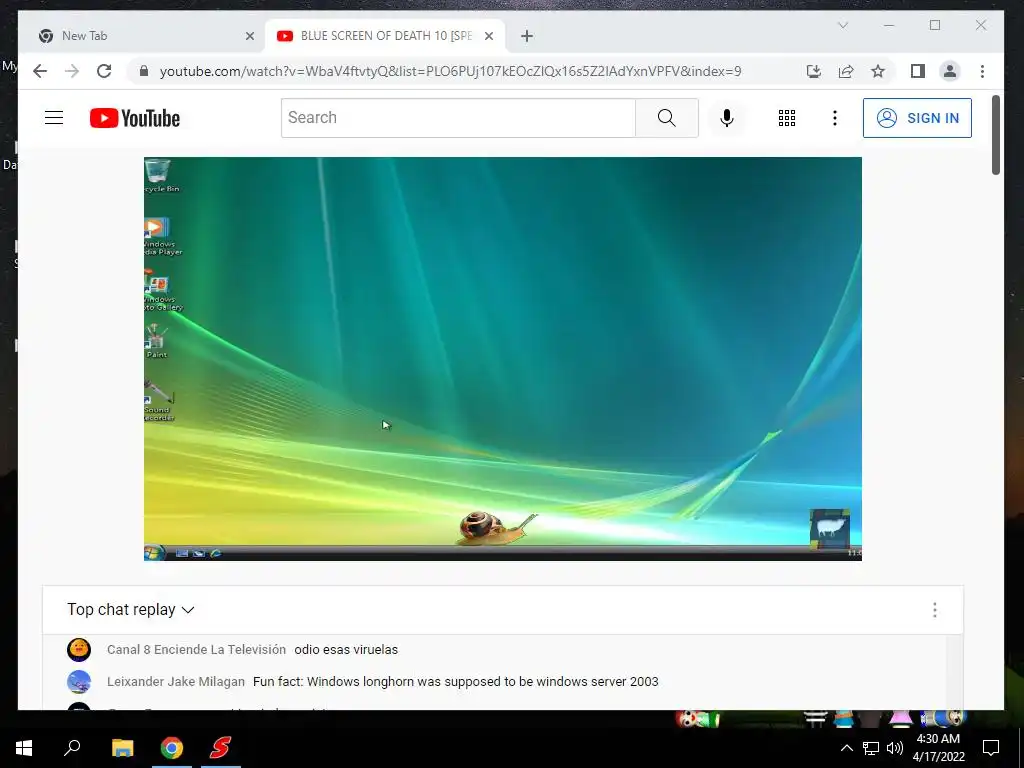Viewport: 1024px width, 768px height.
Task: Click the video player to pause
Action: click(x=502, y=359)
